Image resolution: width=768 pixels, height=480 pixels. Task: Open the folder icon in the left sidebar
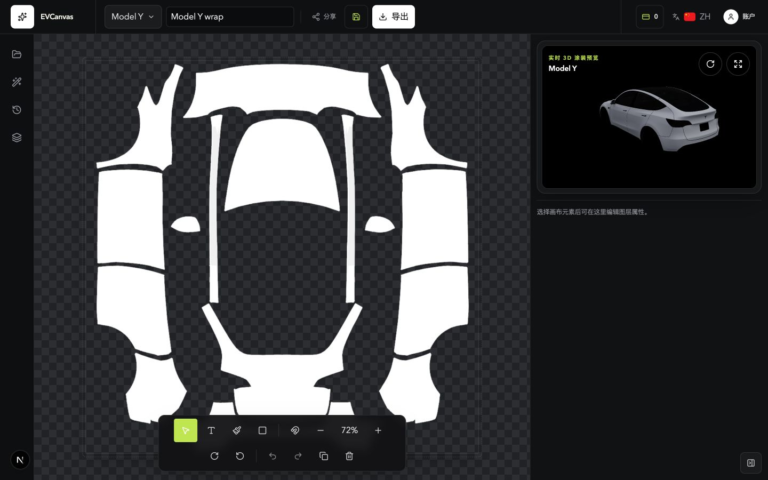(x=17, y=54)
